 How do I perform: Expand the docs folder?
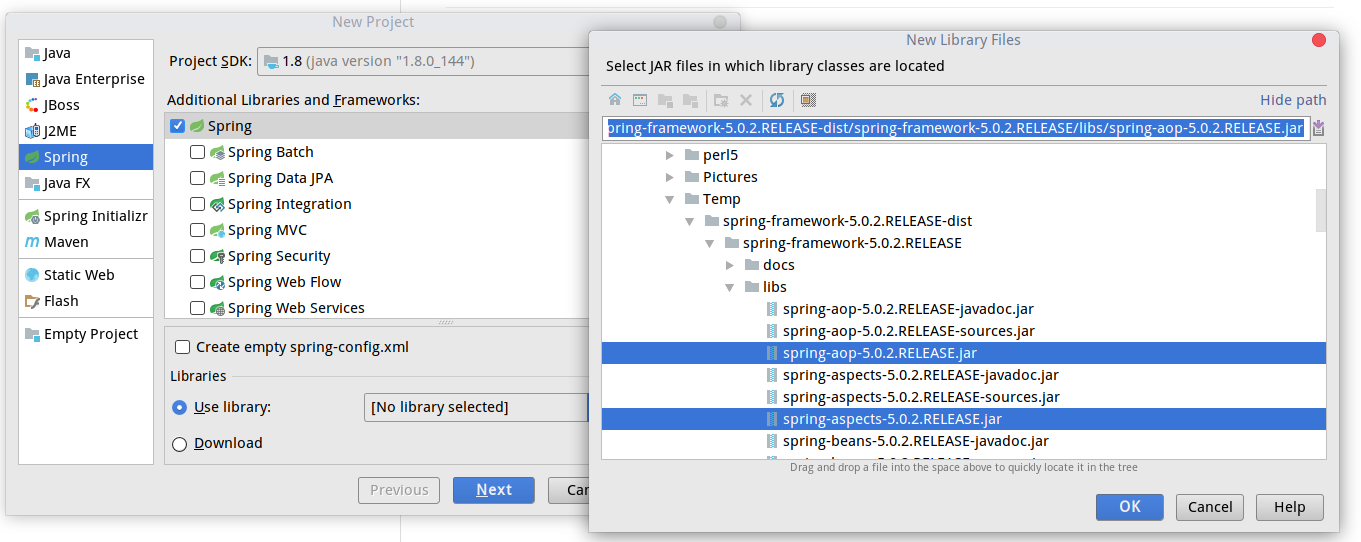(730, 265)
